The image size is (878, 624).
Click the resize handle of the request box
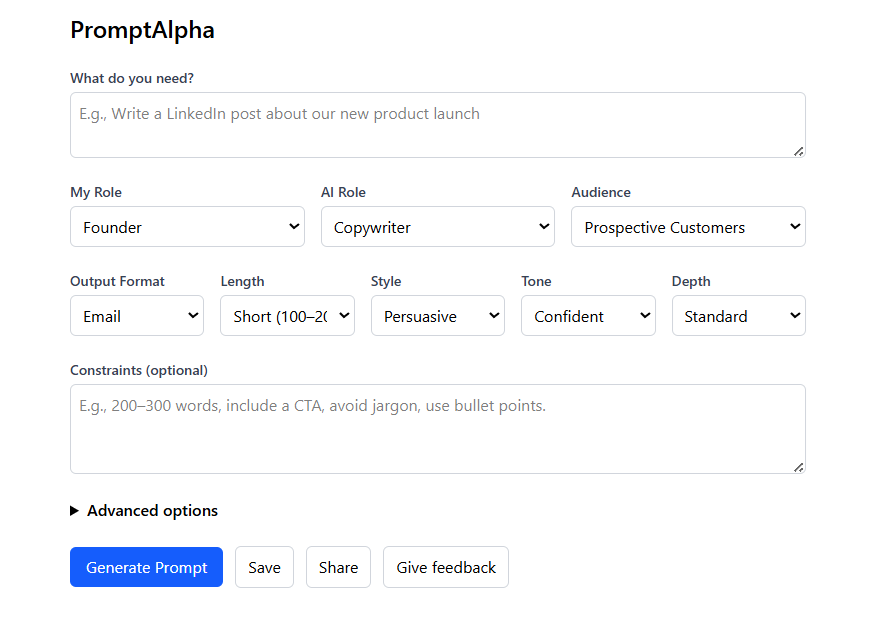[x=798, y=151]
